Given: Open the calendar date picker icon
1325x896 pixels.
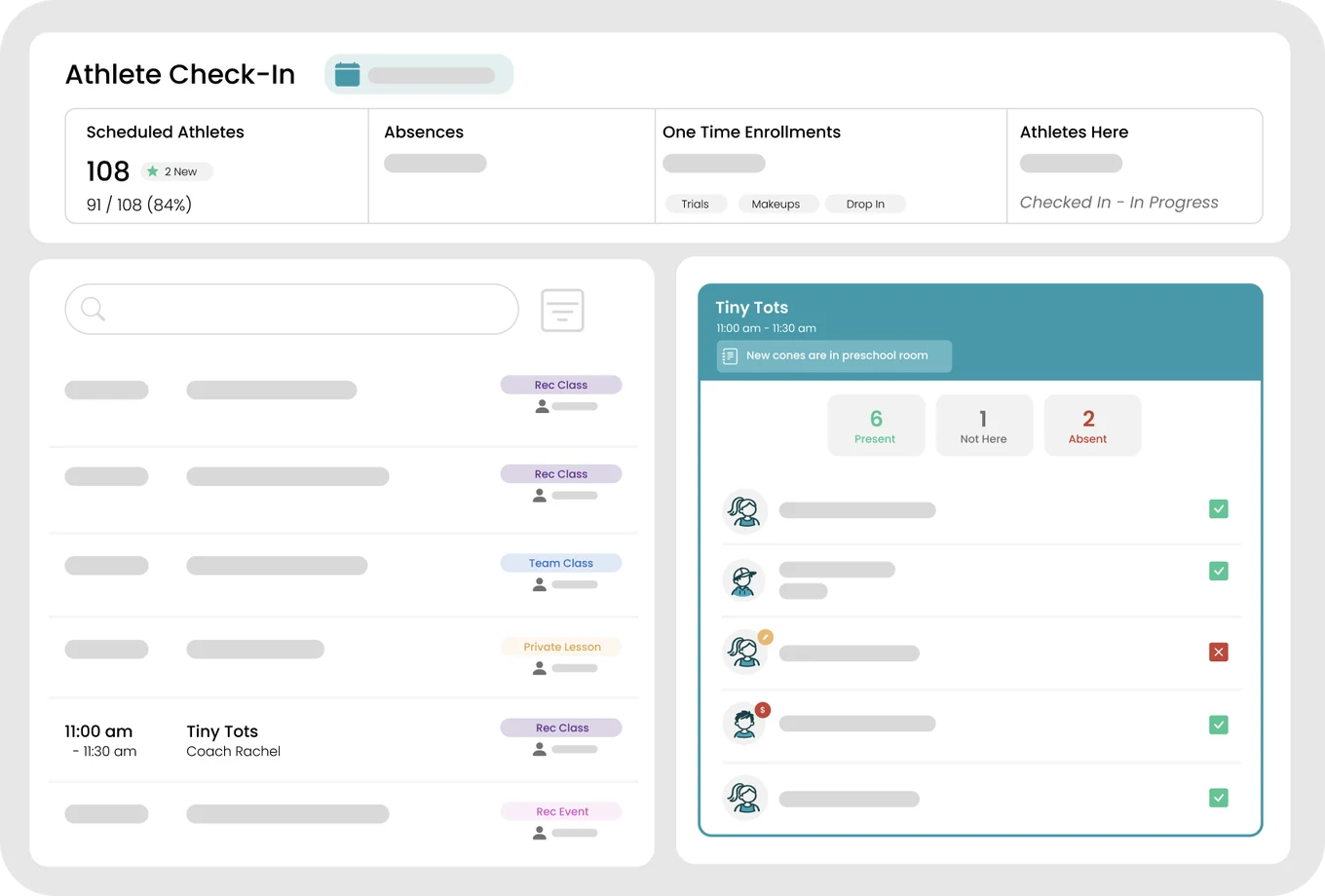Looking at the screenshot, I should coord(347,74).
